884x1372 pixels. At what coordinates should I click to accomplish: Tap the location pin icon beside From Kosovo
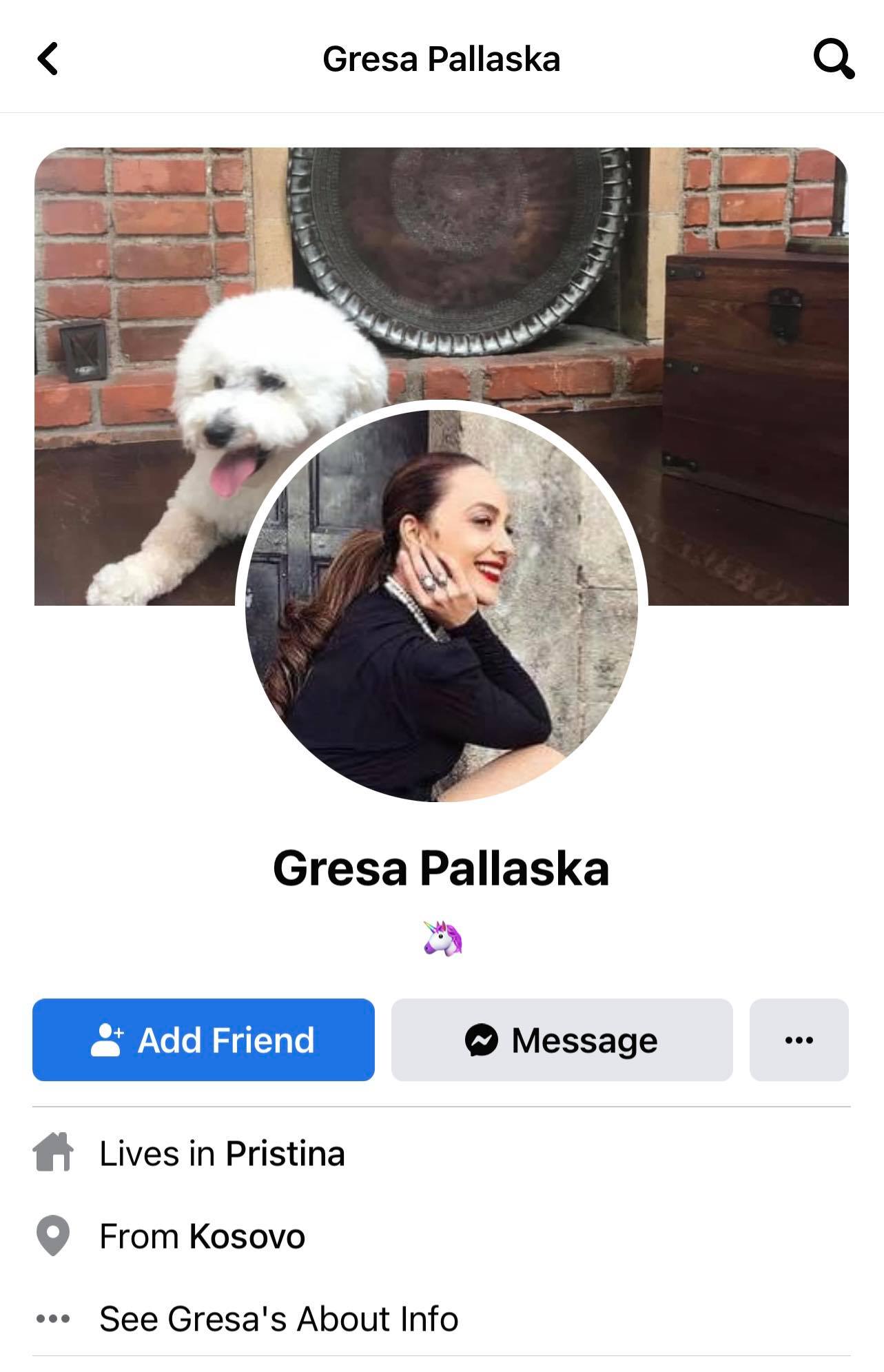(53, 1236)
